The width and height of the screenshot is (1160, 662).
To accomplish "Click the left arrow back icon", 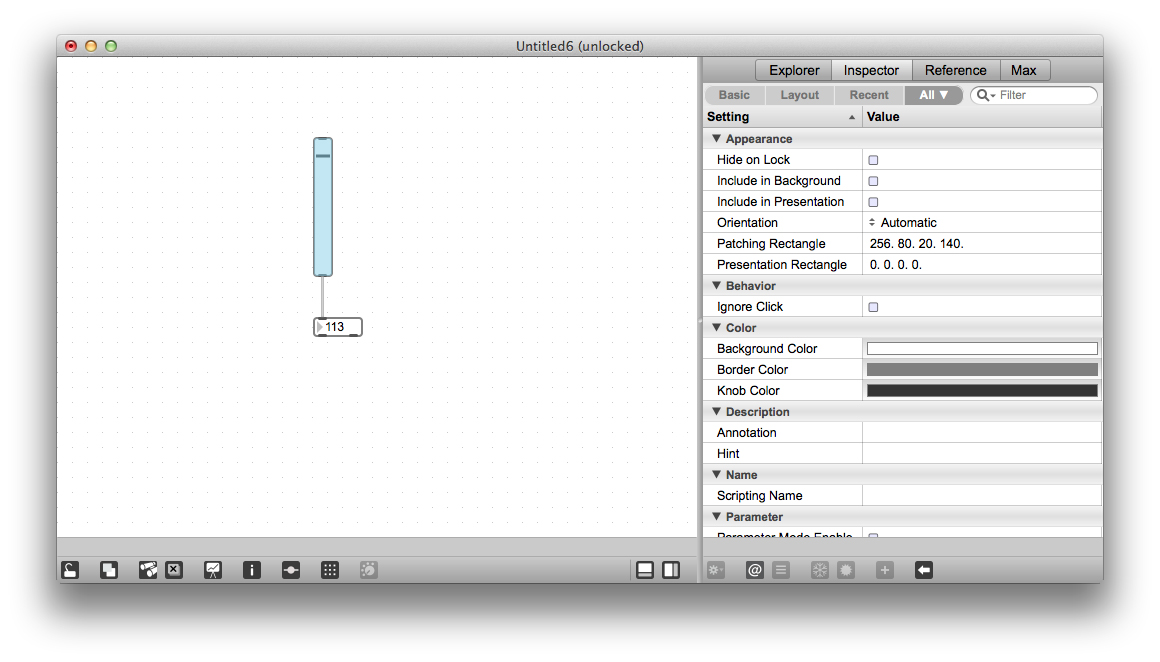I will click(x=924, y=570).
